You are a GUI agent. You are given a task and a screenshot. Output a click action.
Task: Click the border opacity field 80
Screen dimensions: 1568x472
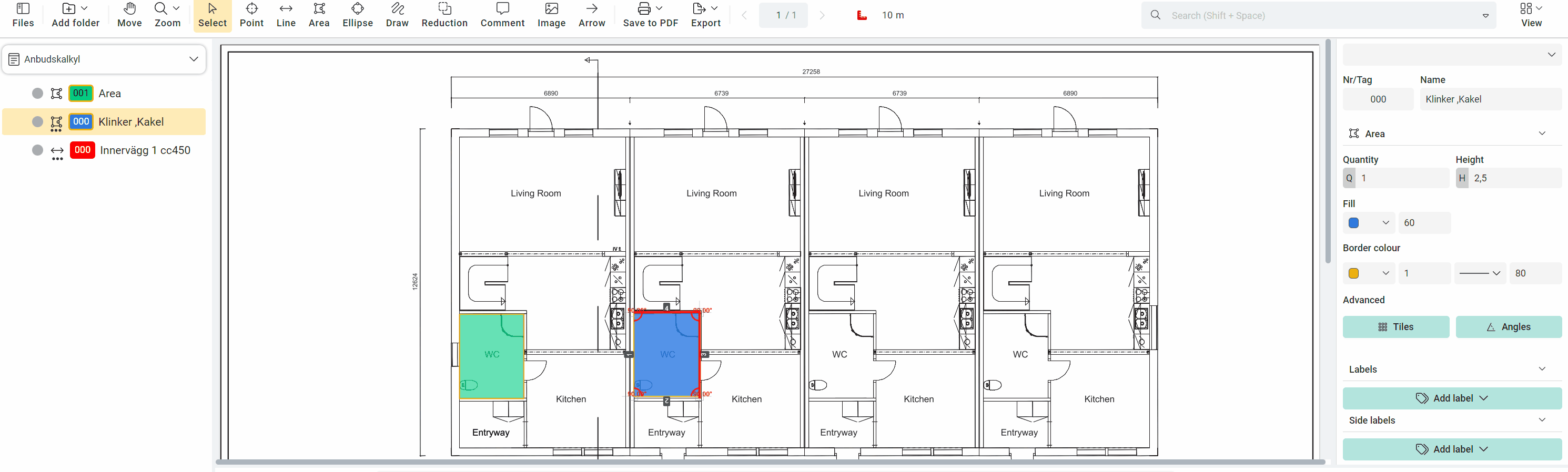(1535, 273)
